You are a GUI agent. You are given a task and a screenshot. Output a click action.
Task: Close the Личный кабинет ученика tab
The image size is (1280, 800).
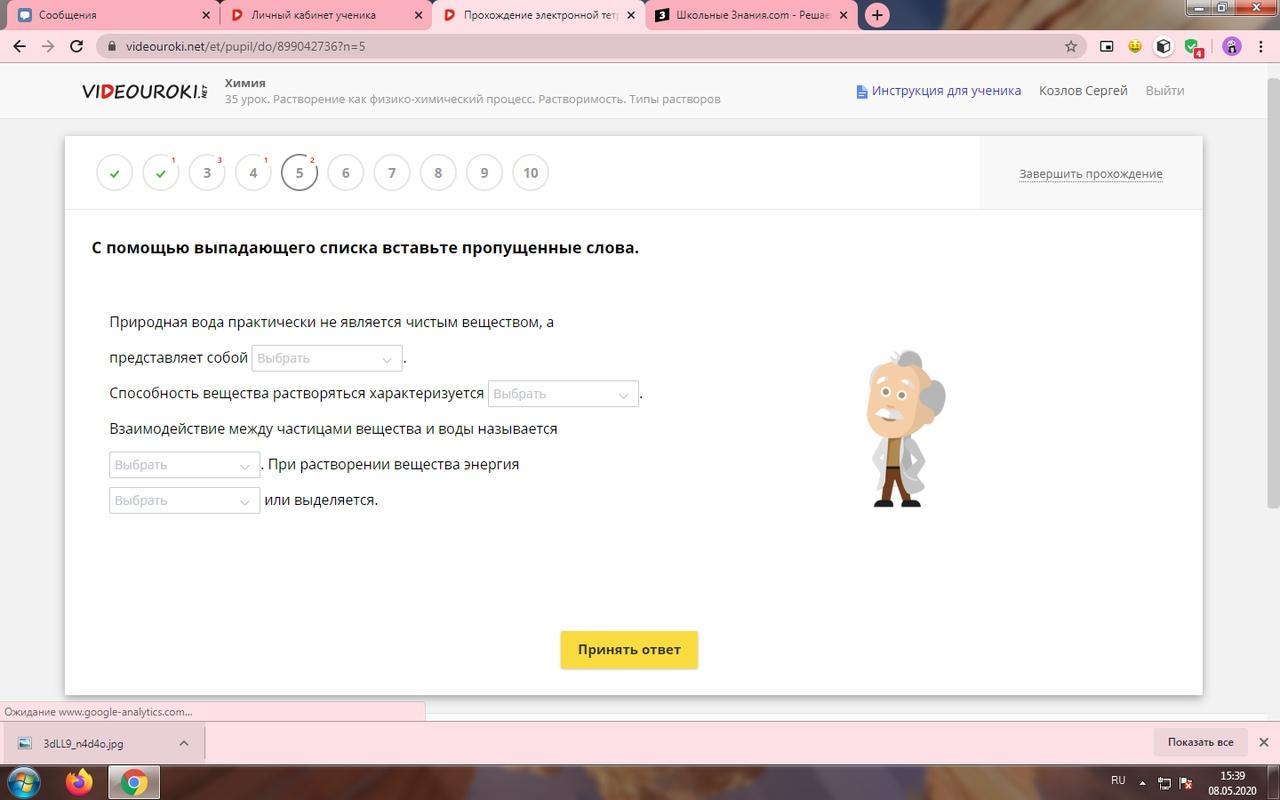(418, 15)
